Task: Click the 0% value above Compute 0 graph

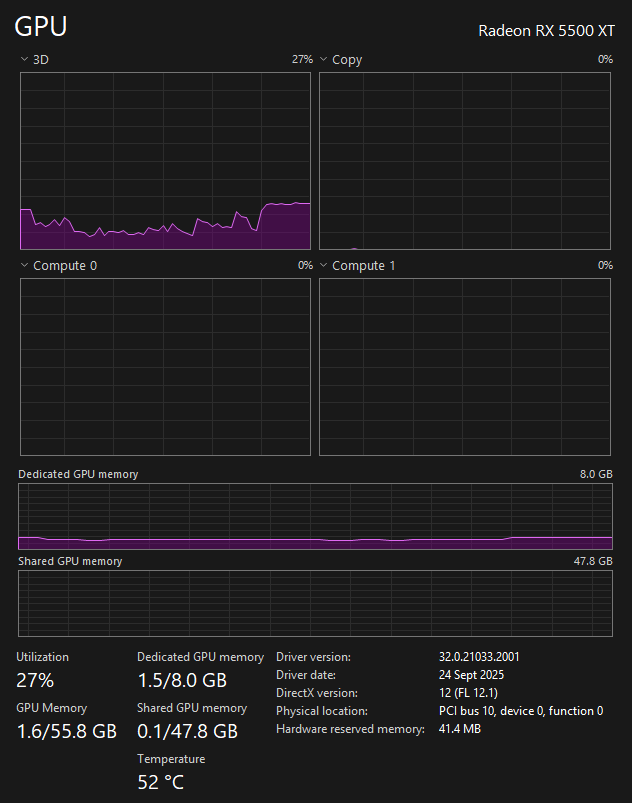Action: (305, 265)
